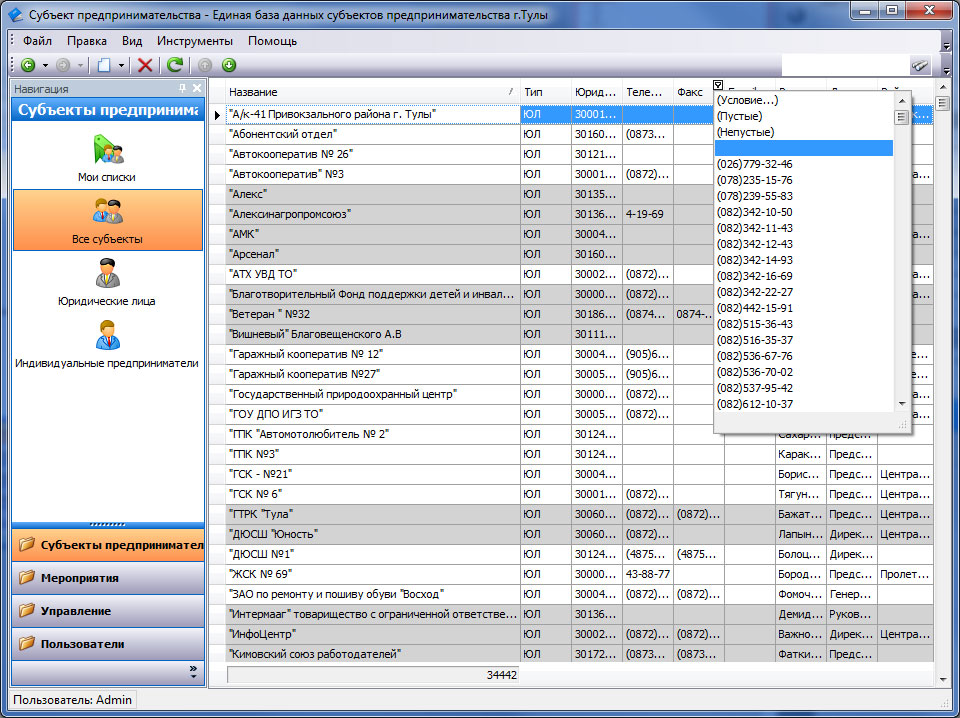Click the column filter dropdown button in header
This screenshot has width=960, height=718.
coord(719,85)
